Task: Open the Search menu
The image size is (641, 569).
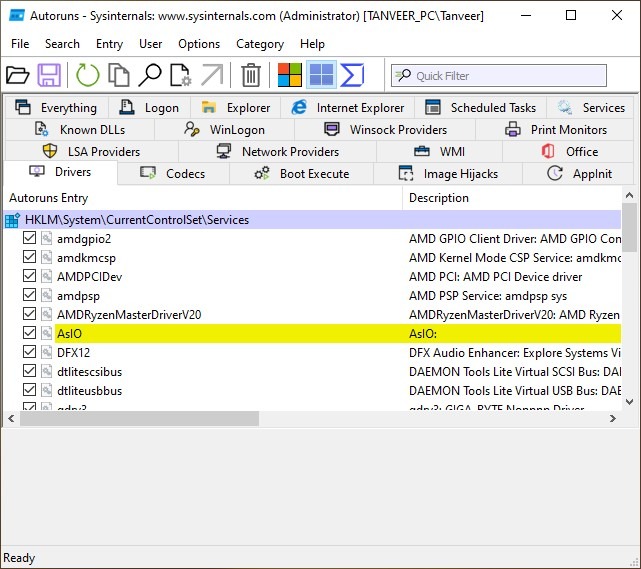Action: [62, 44]
